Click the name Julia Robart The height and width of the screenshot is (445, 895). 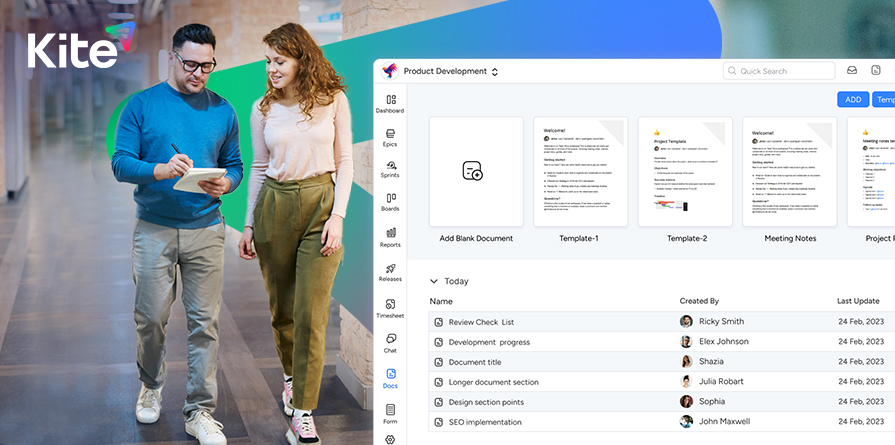tap(721, 381)
